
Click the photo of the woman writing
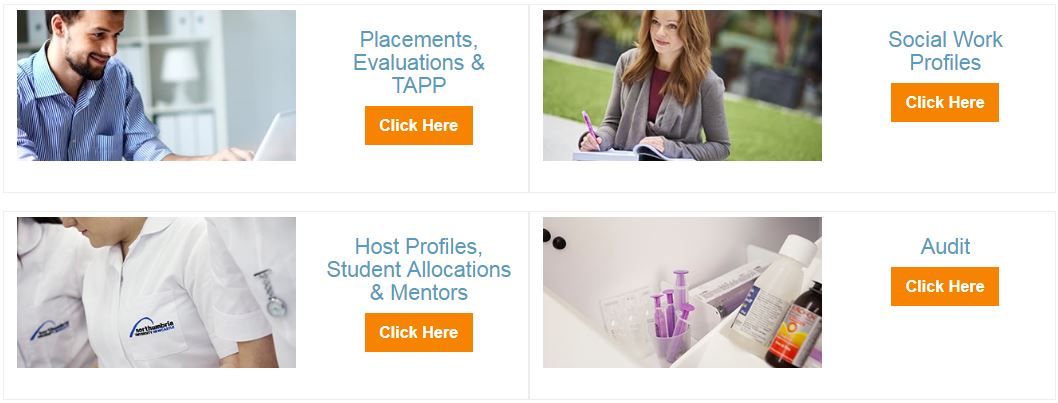pos(682,85)
